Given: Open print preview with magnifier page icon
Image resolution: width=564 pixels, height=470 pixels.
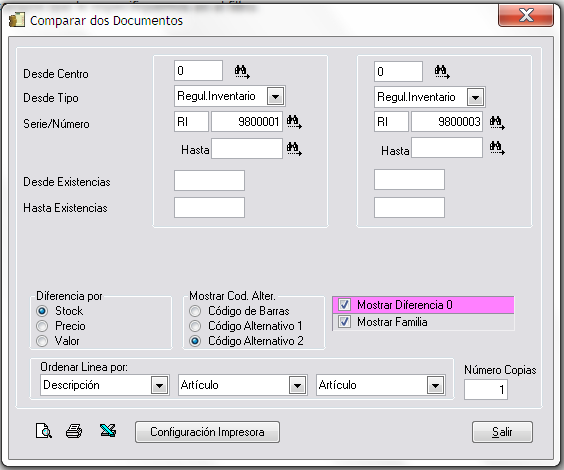Looking at the screenshot, I should [x=44, y=431].
